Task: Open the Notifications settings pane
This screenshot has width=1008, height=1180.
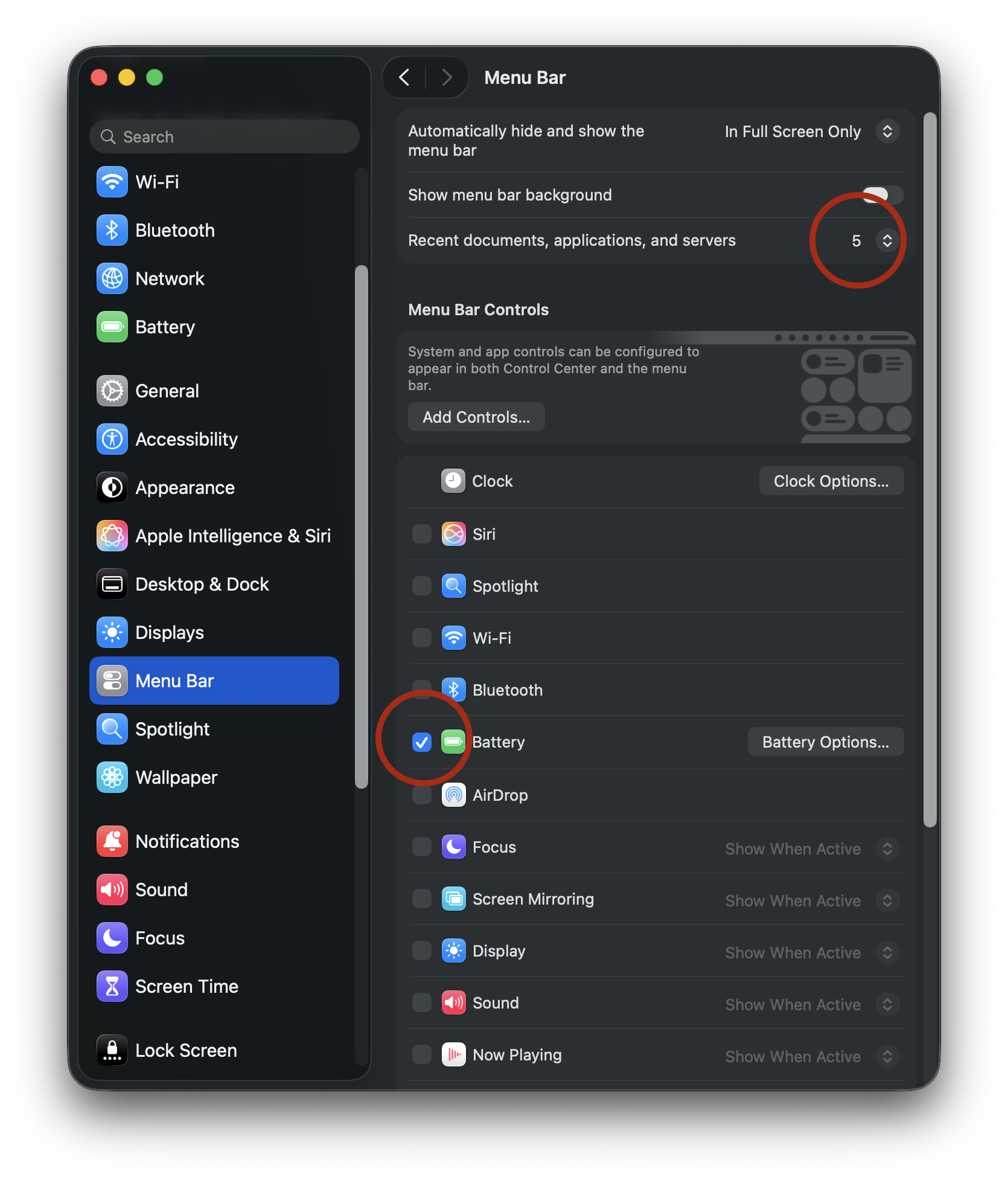Action: pyautogui.click(x=214, y=841)
